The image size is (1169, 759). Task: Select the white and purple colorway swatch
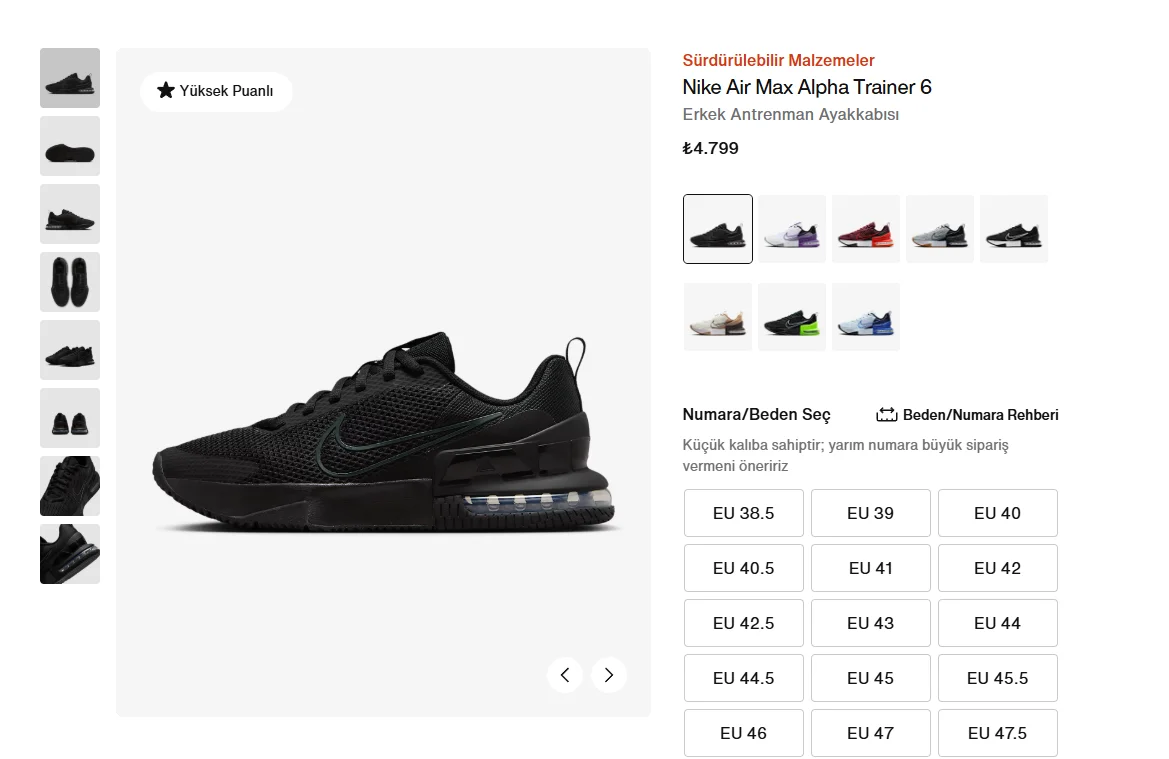[x=792, y=229]
